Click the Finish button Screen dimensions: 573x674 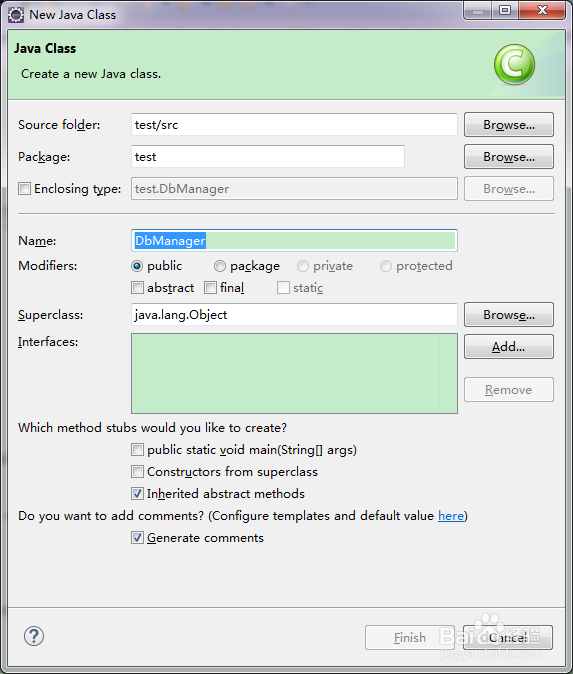(410, 637)
